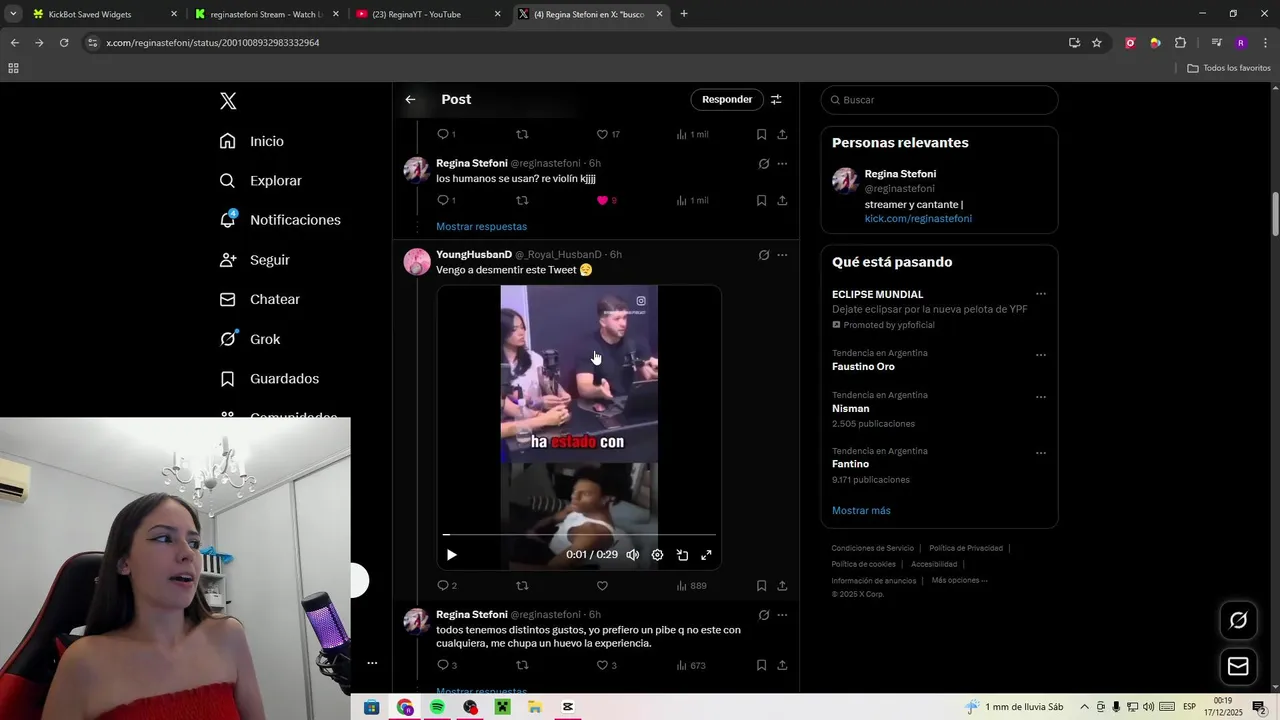Image resolution: width=1280 pixels, height=720 pixels.
Task: Open a new browser tab
Action: [684, 14]
